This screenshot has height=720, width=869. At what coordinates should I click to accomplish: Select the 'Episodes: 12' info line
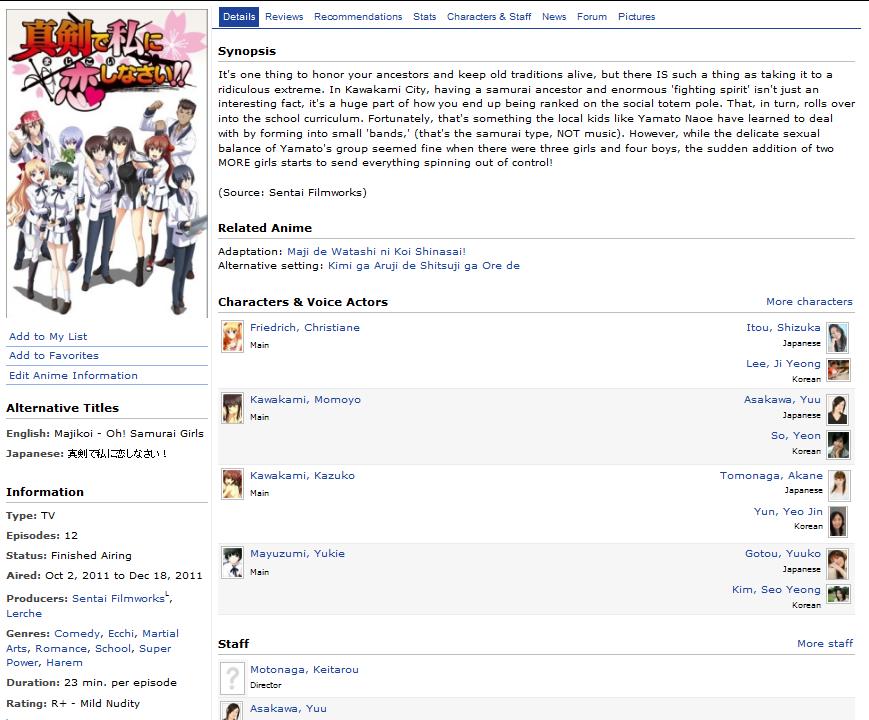(42, 535)
